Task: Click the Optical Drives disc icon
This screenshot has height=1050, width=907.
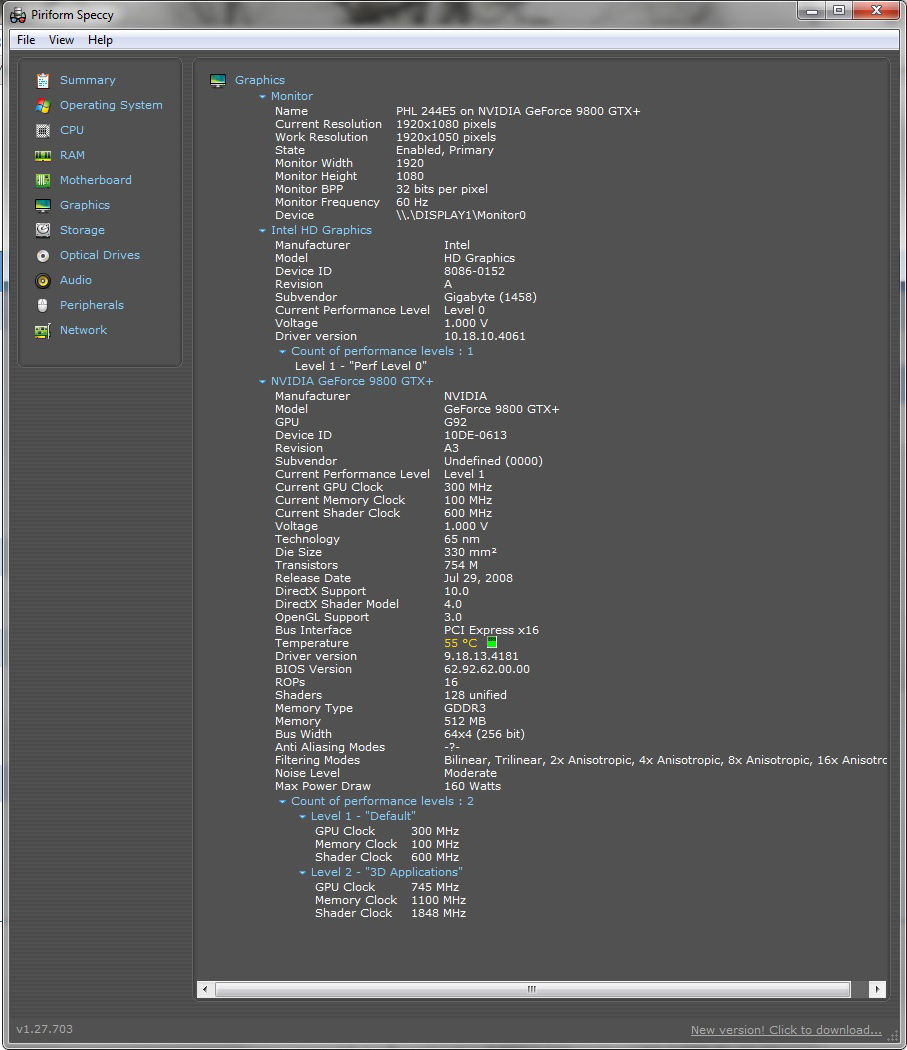Action: coord(42,255)
